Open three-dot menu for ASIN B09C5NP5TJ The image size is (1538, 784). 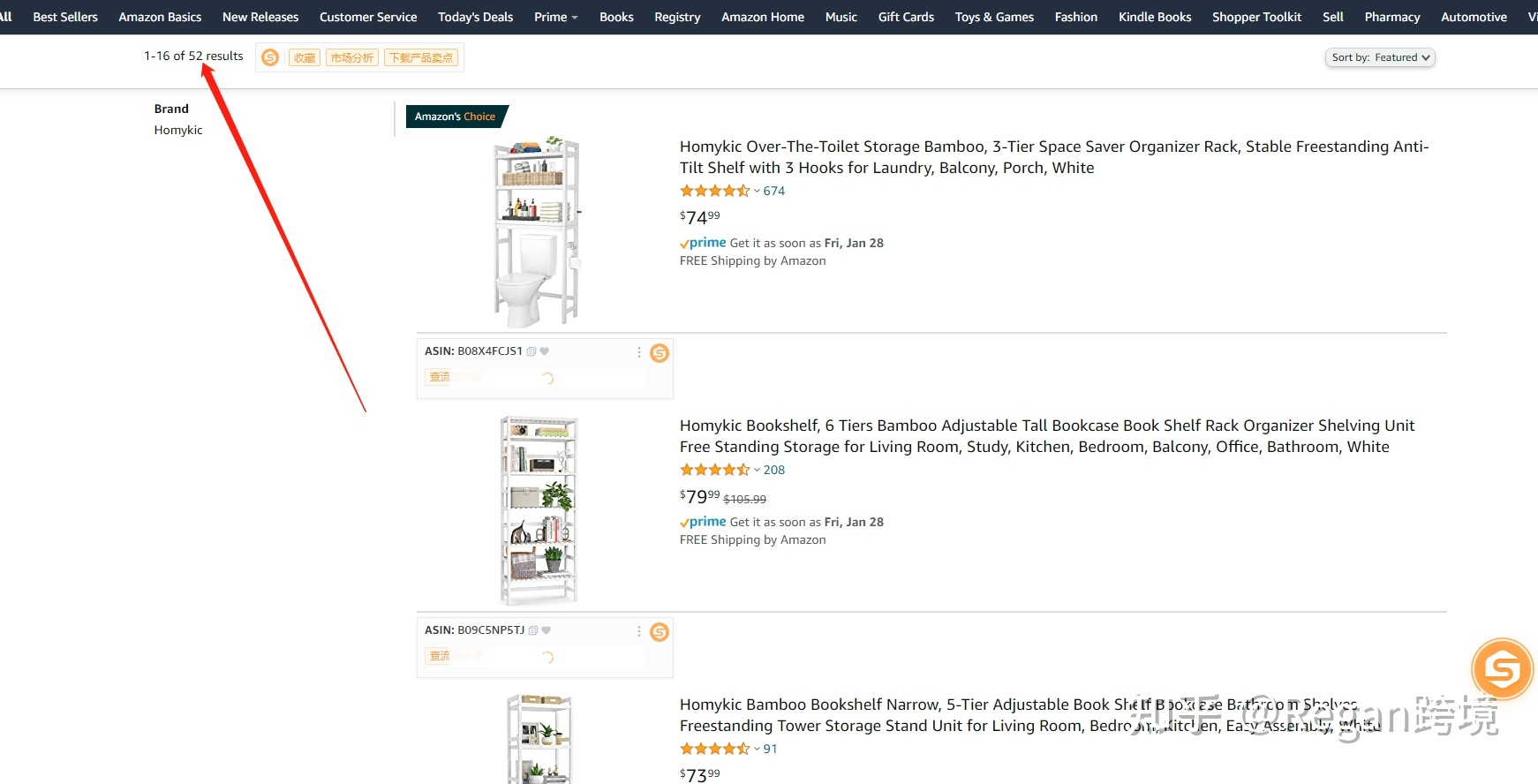point(639,631)
